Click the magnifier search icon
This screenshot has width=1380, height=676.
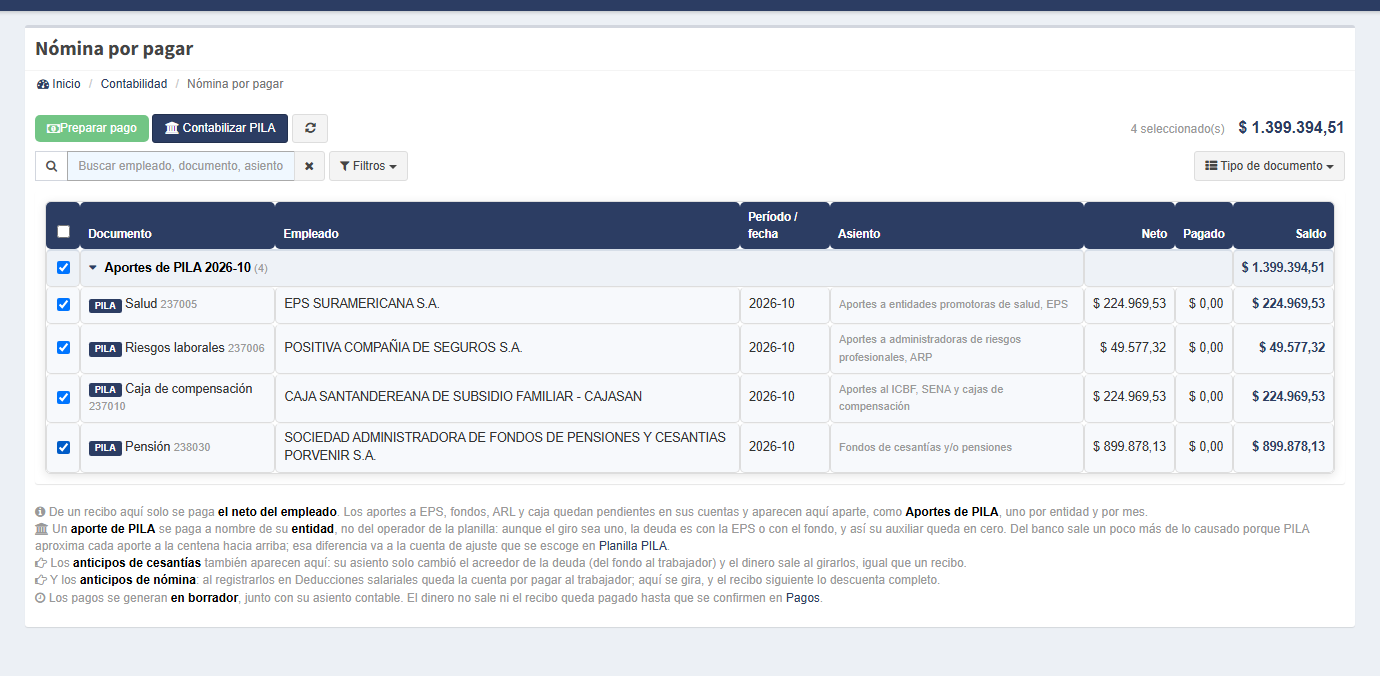(51, 166)
